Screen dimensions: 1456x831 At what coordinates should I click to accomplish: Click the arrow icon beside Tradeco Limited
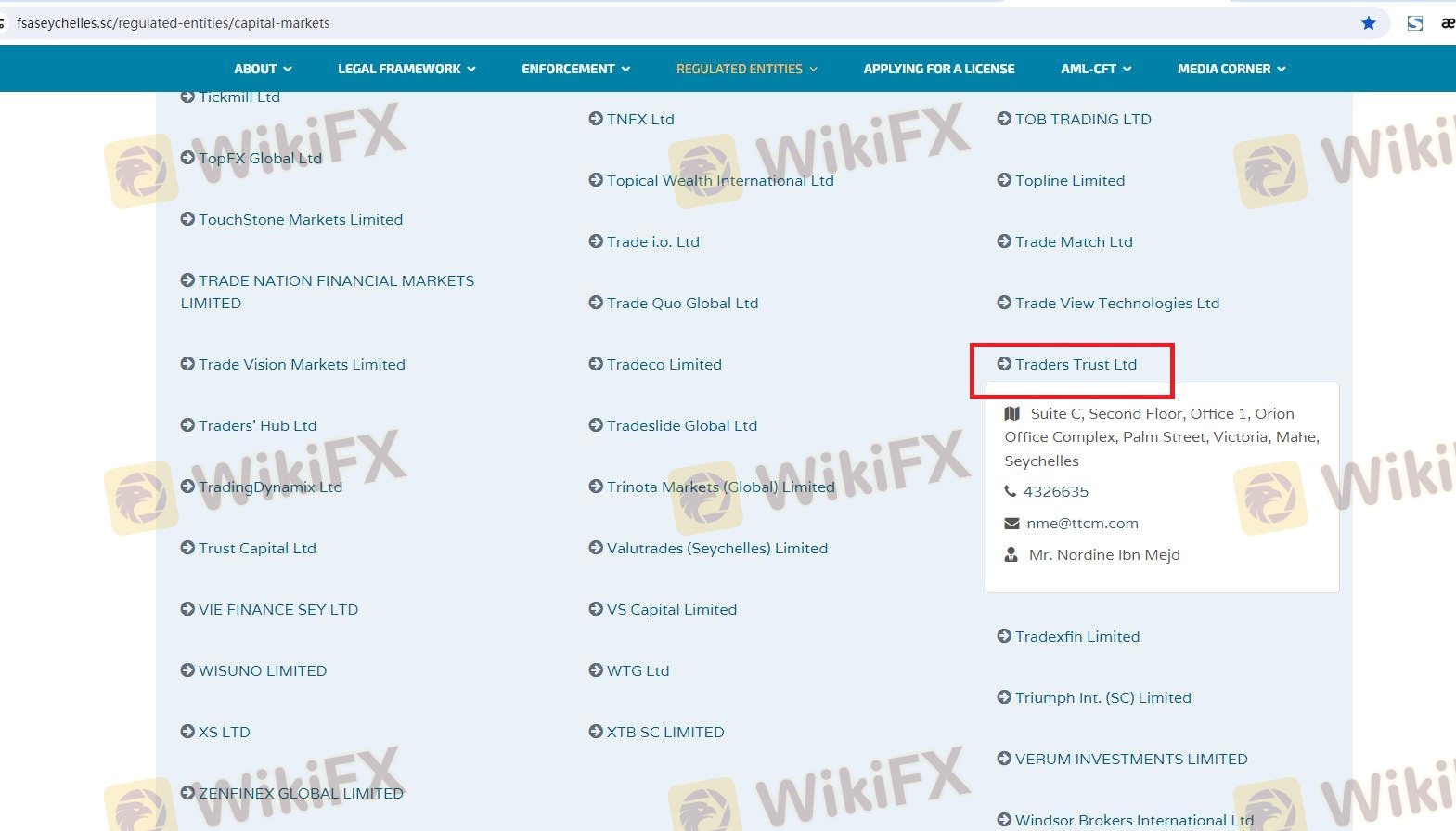(596, 364)
